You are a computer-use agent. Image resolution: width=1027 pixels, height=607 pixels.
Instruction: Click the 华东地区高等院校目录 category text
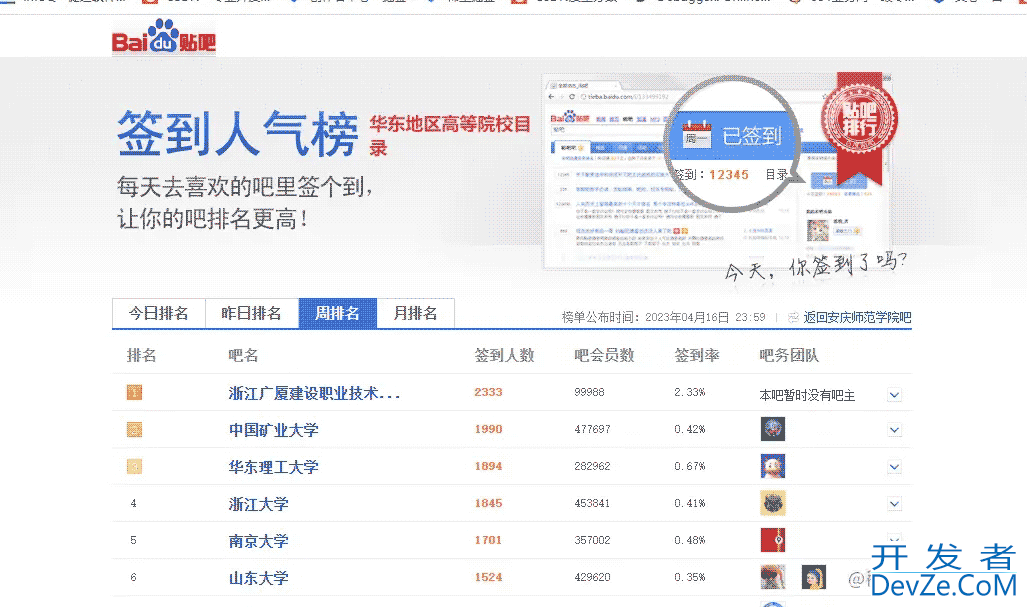[x=450, y=136]
